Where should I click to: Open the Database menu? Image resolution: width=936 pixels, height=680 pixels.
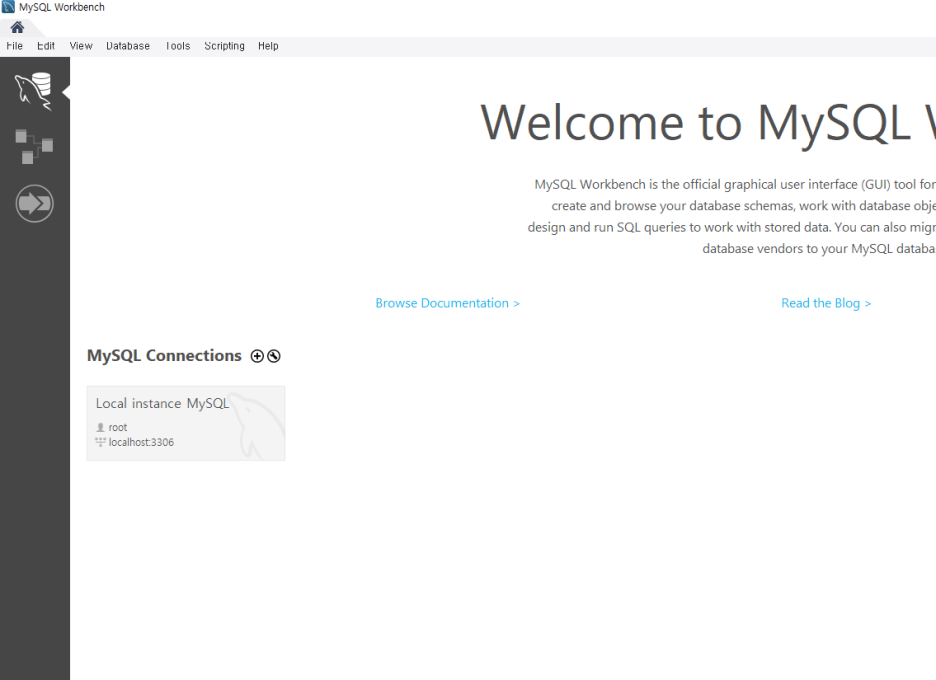click(128, 46)
